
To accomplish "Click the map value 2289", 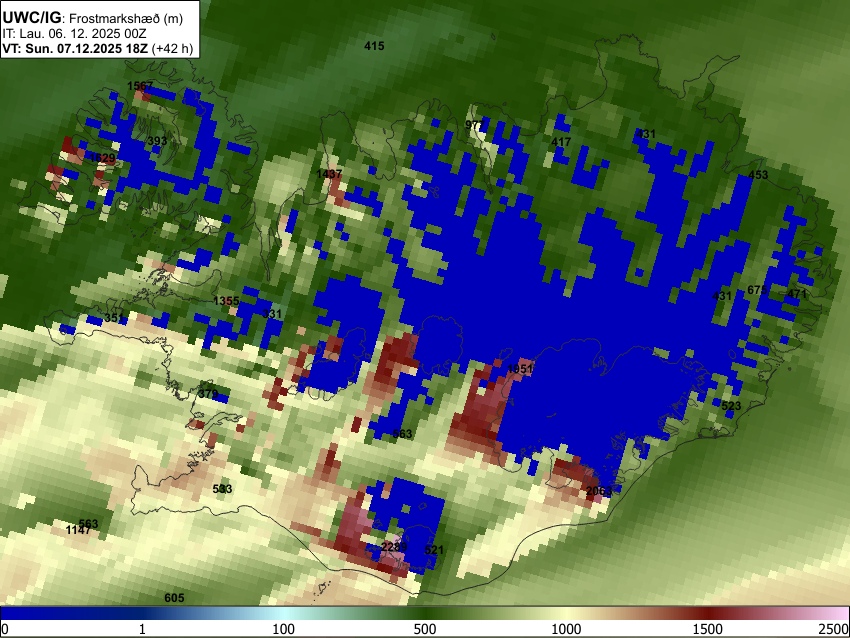I will pyautogui.click(x=394, y=546).
